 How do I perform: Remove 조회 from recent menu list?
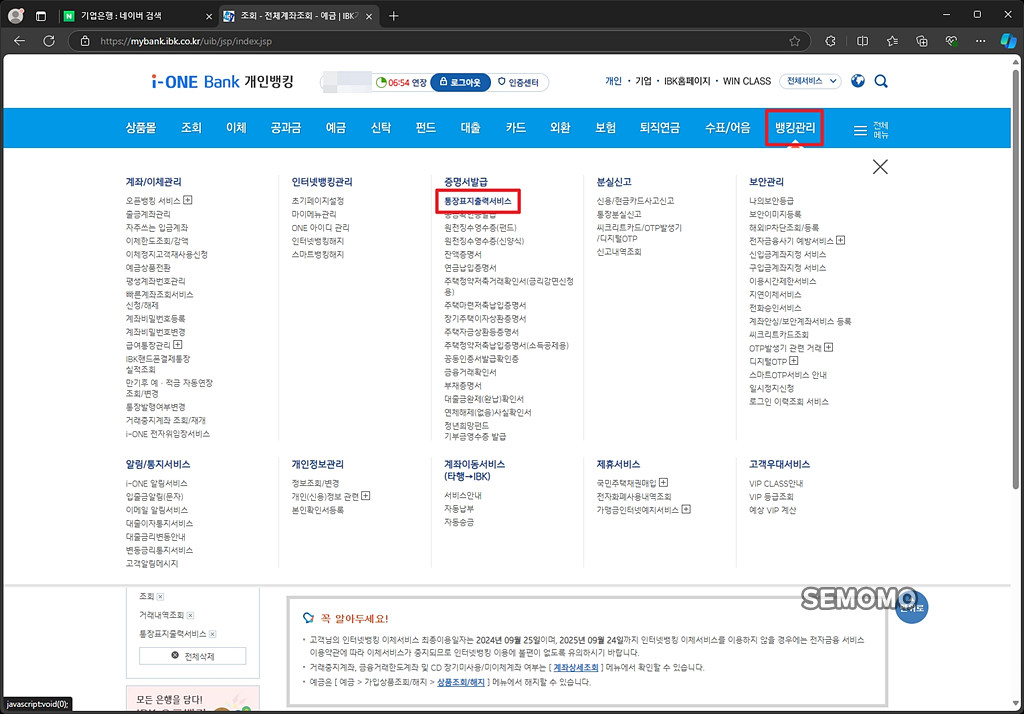[160, 596]
